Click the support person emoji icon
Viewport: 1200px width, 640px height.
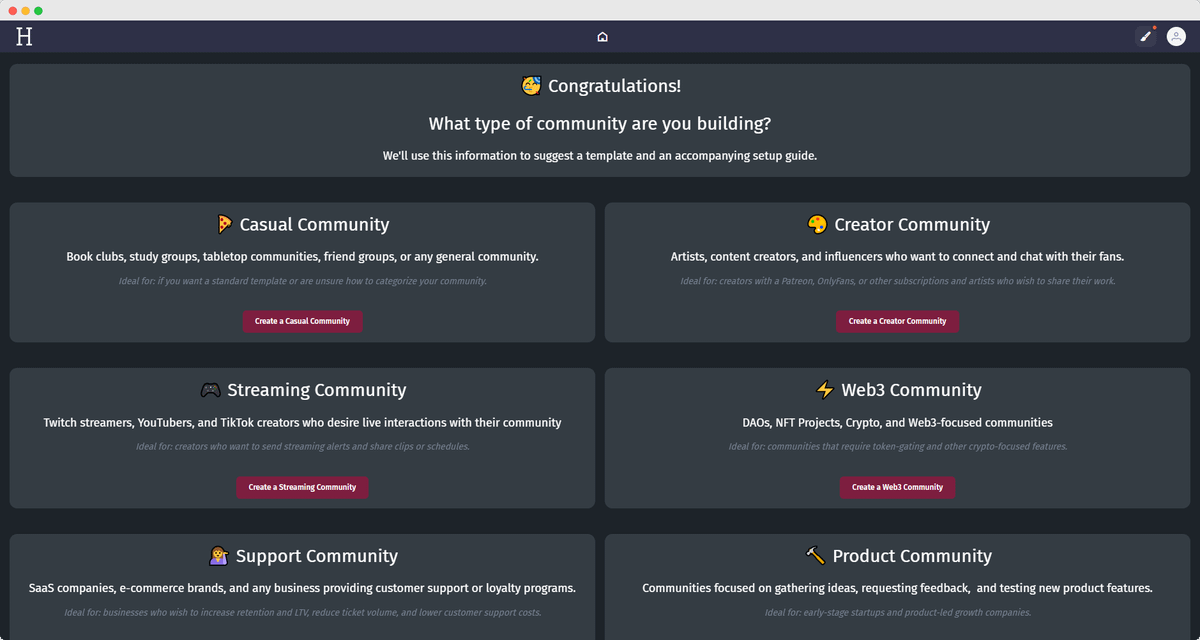219,555
